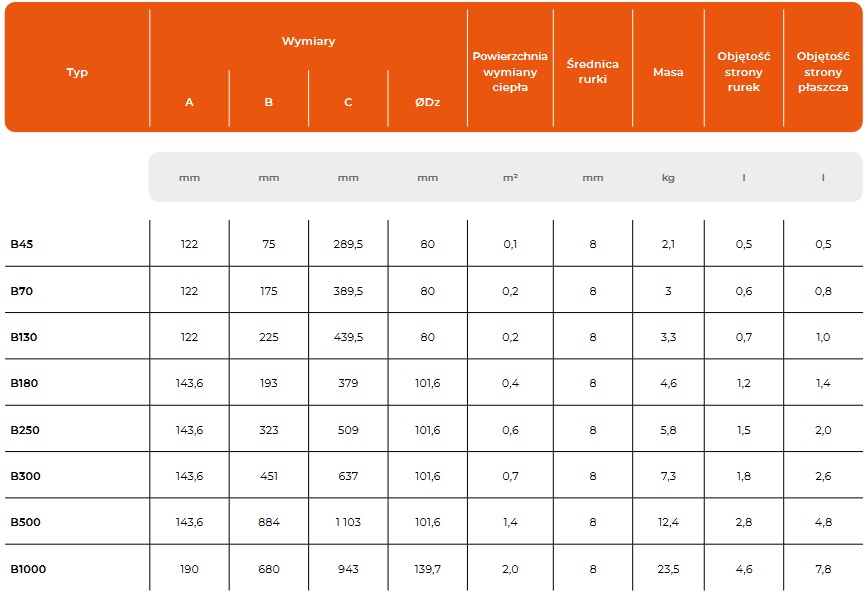The image size is (866, 601).
Task: Click the Średnica rurki column header
Action: pyautogui.click(x=592, y=71)
